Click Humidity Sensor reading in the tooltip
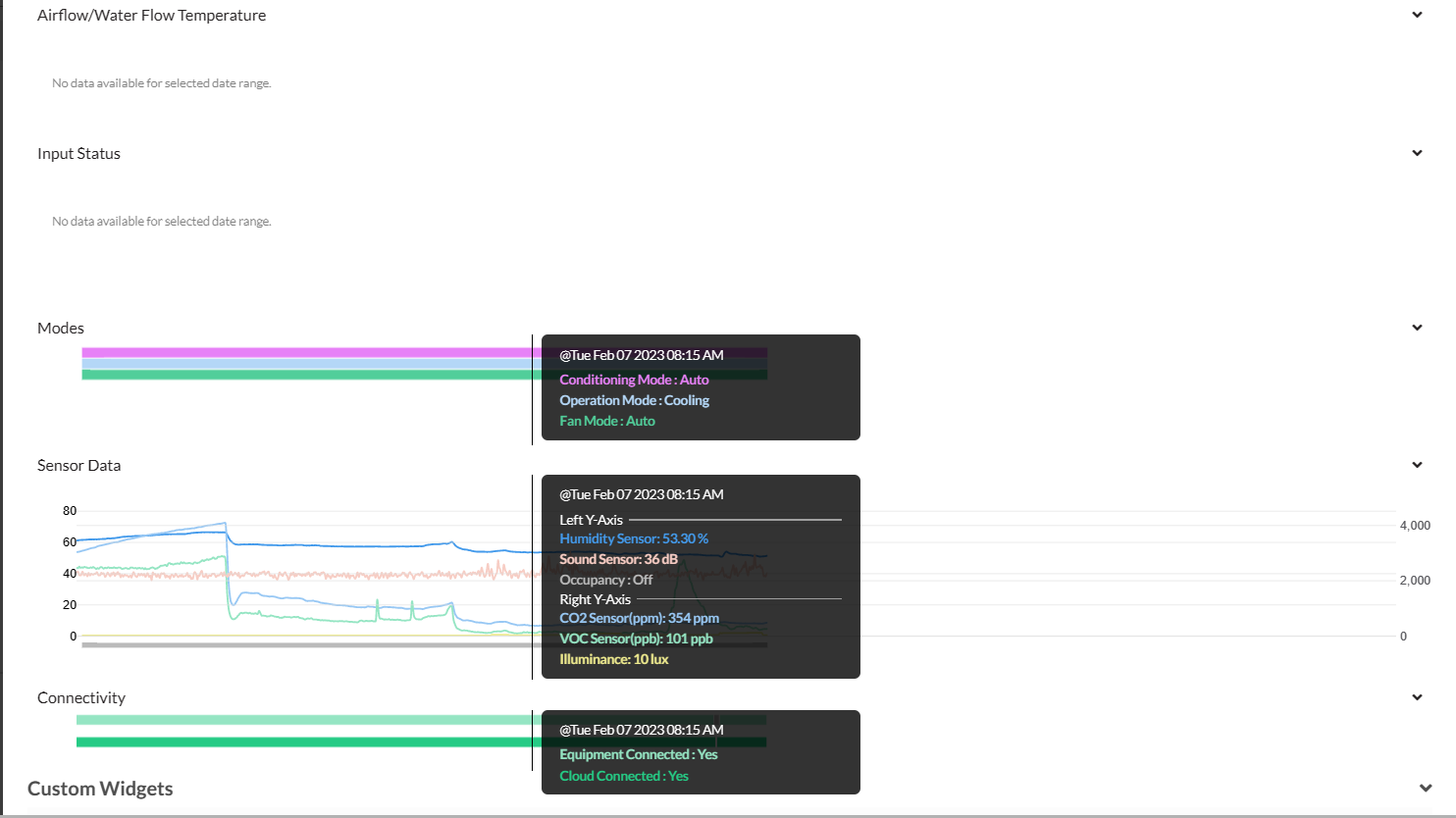The height and width of the screenshot is (818, 1456). [634, 538]
